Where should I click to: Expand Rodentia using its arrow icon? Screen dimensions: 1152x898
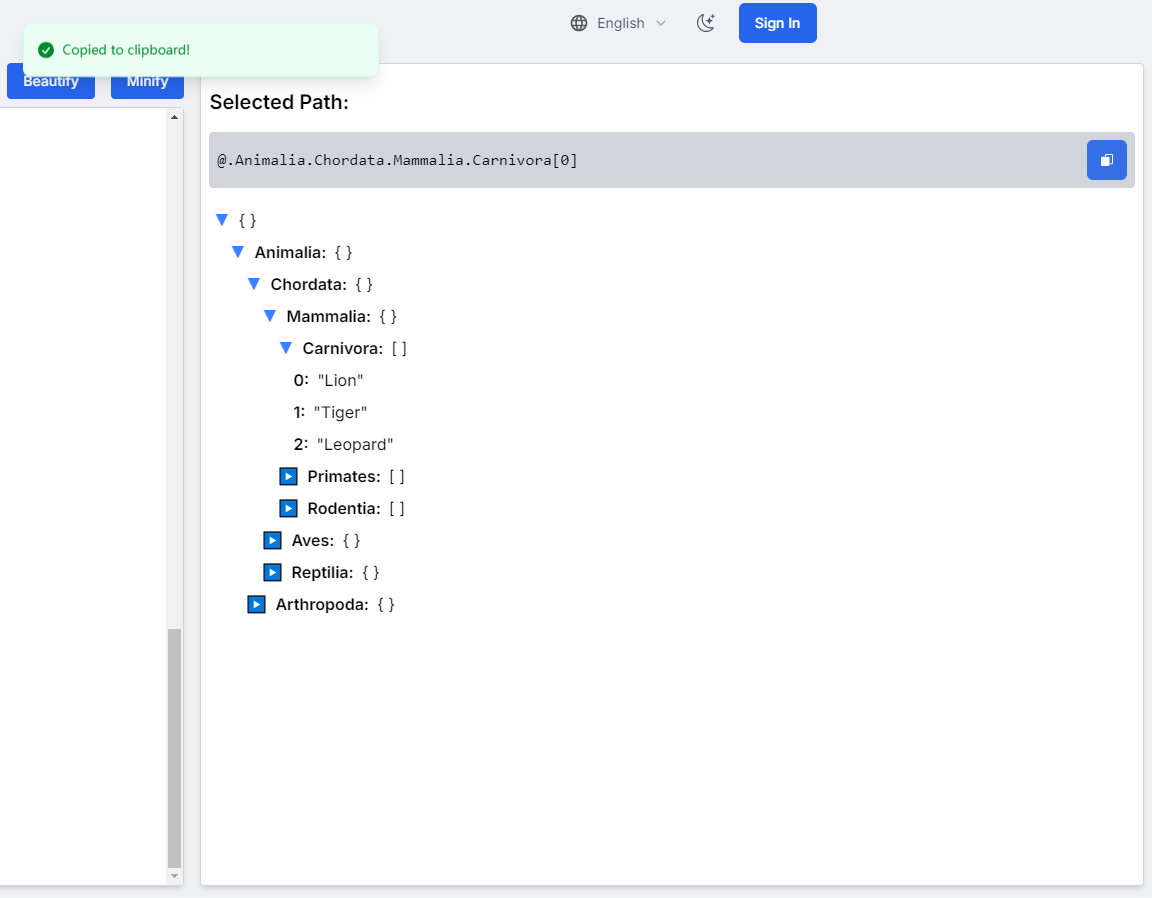click(x=288, y=508)
